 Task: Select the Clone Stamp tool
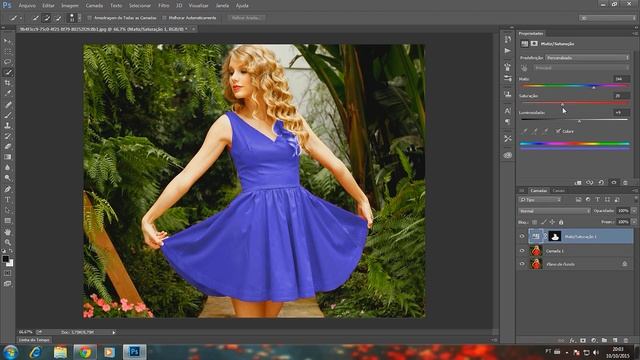[7, 126]
